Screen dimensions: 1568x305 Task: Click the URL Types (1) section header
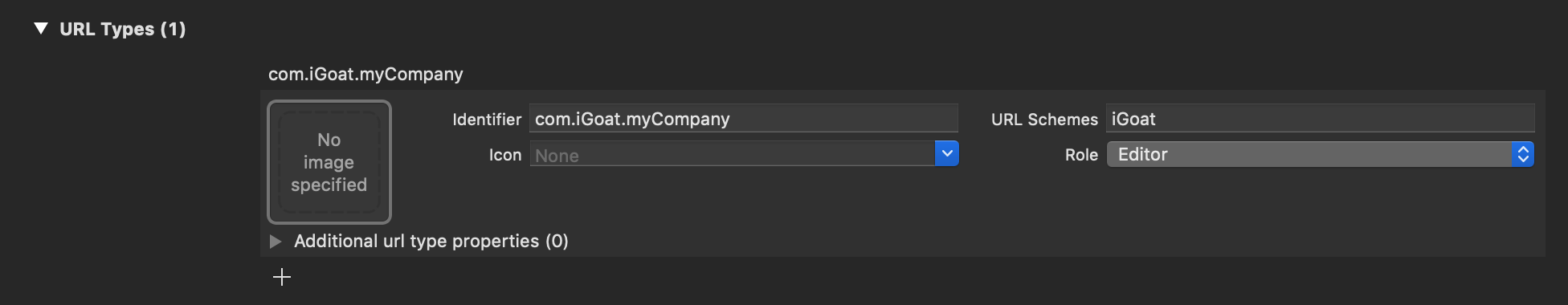point(123,29)
